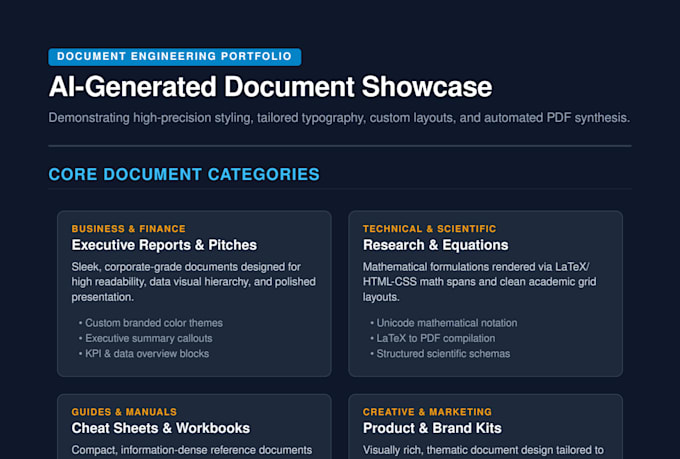The image size is (680, 459).
Task: Select the 'LaTeX to PDF compilation' bullet
Action: coord(432,338)
